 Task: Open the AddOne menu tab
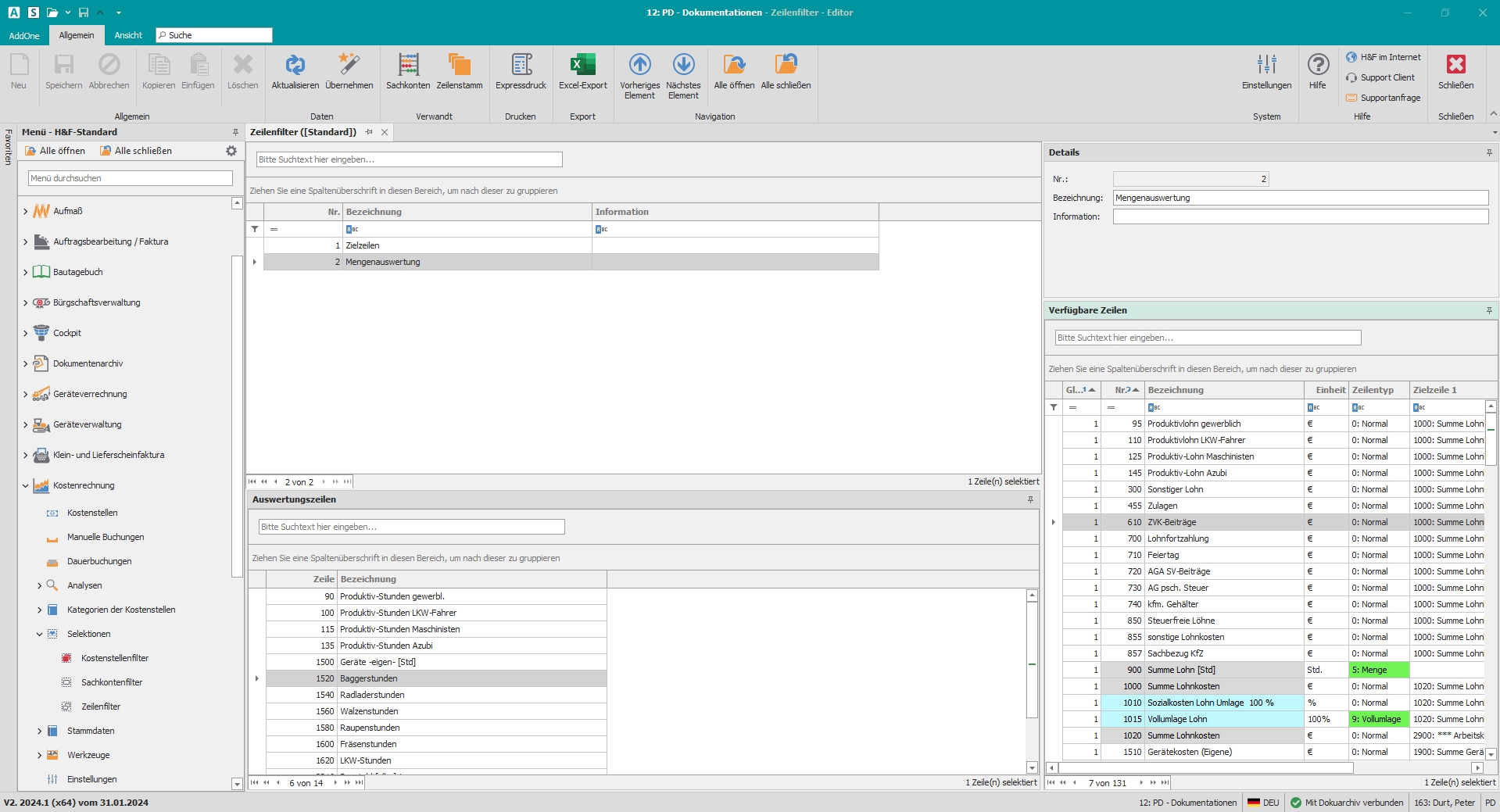coord(24,35)
